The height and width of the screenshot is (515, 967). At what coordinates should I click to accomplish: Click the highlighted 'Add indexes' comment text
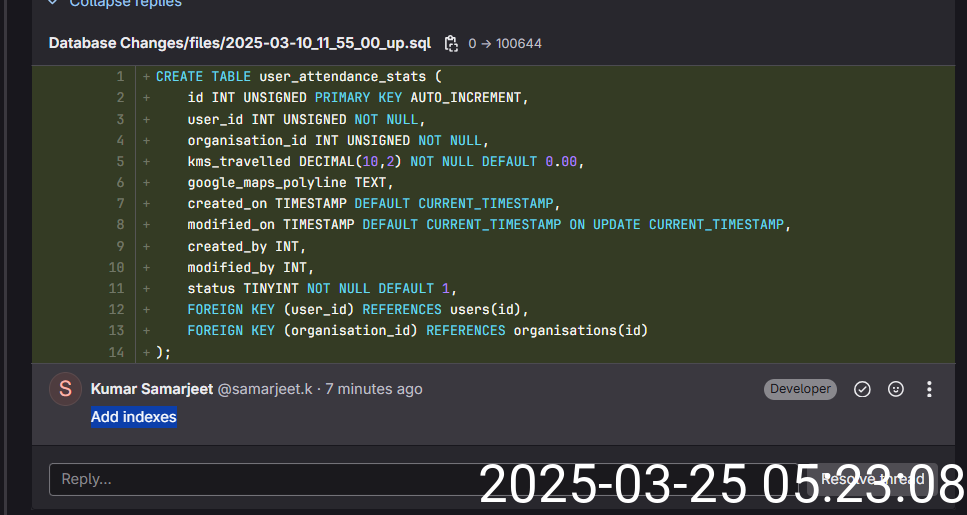click(134, 417)
